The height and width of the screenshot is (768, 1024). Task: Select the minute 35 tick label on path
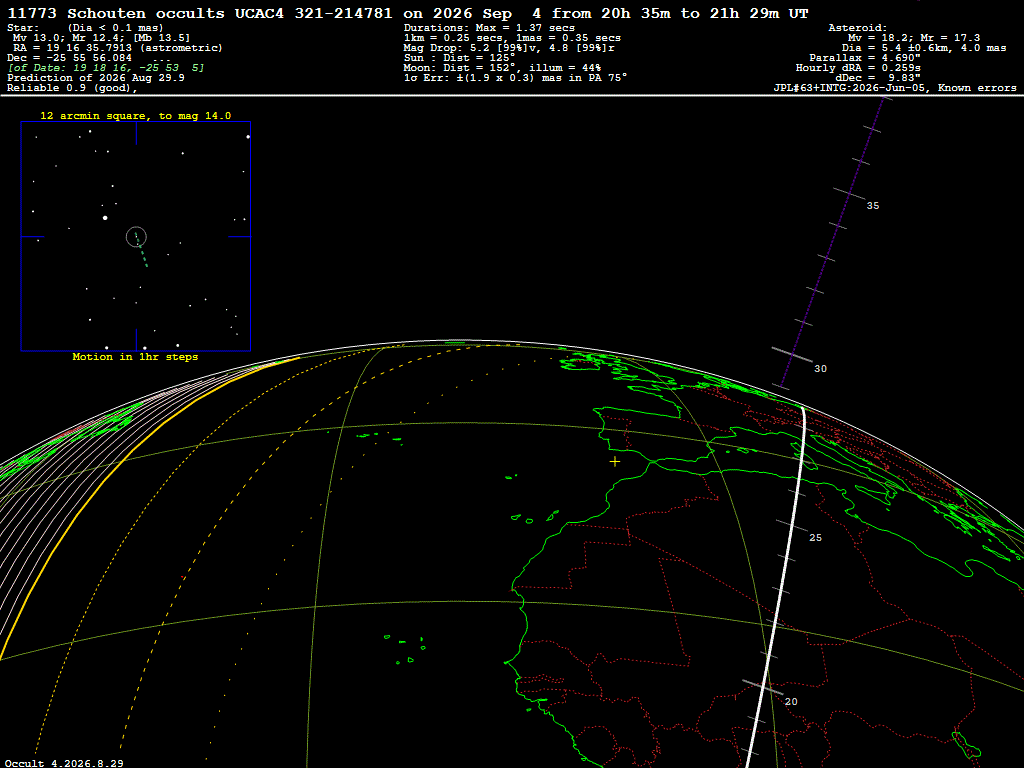click(872, 206)
